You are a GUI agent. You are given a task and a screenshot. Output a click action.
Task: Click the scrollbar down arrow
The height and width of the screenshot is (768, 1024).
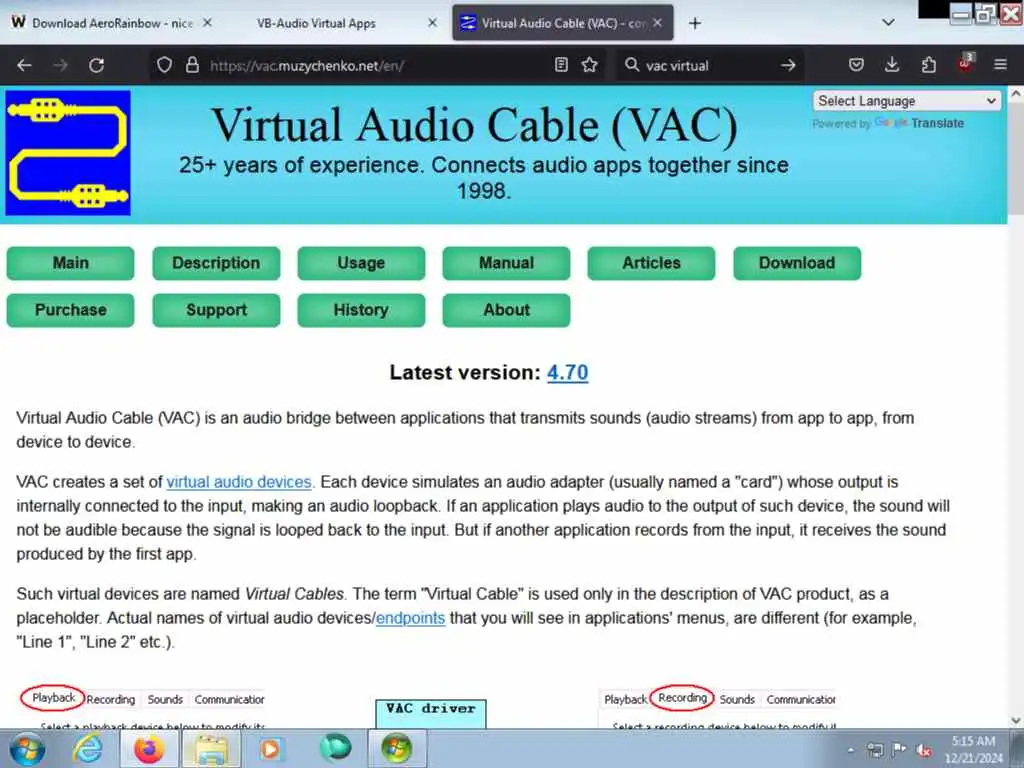click(x=1016, y=720)
